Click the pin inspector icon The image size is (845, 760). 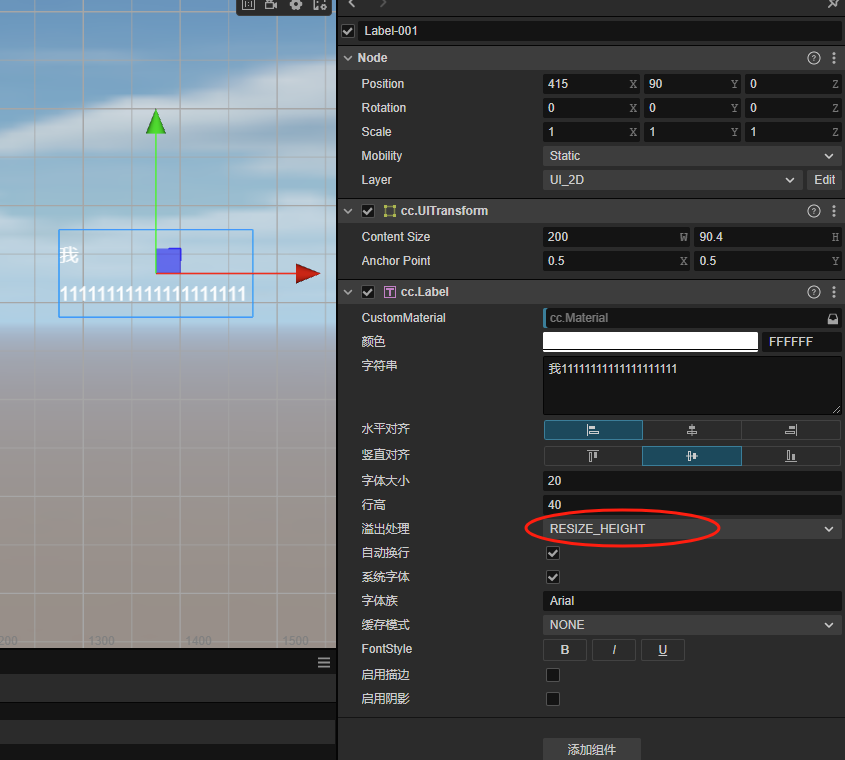coord(833,4)
